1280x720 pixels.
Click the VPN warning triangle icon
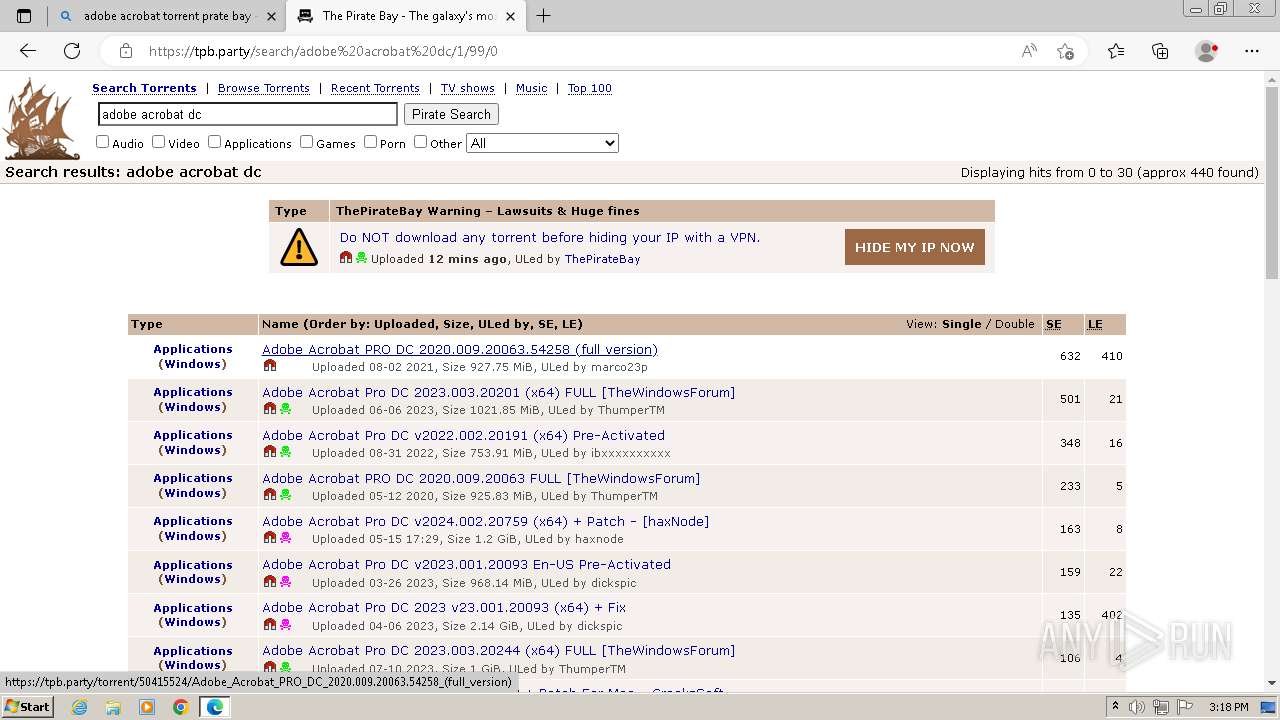click(x=299, y=247)
